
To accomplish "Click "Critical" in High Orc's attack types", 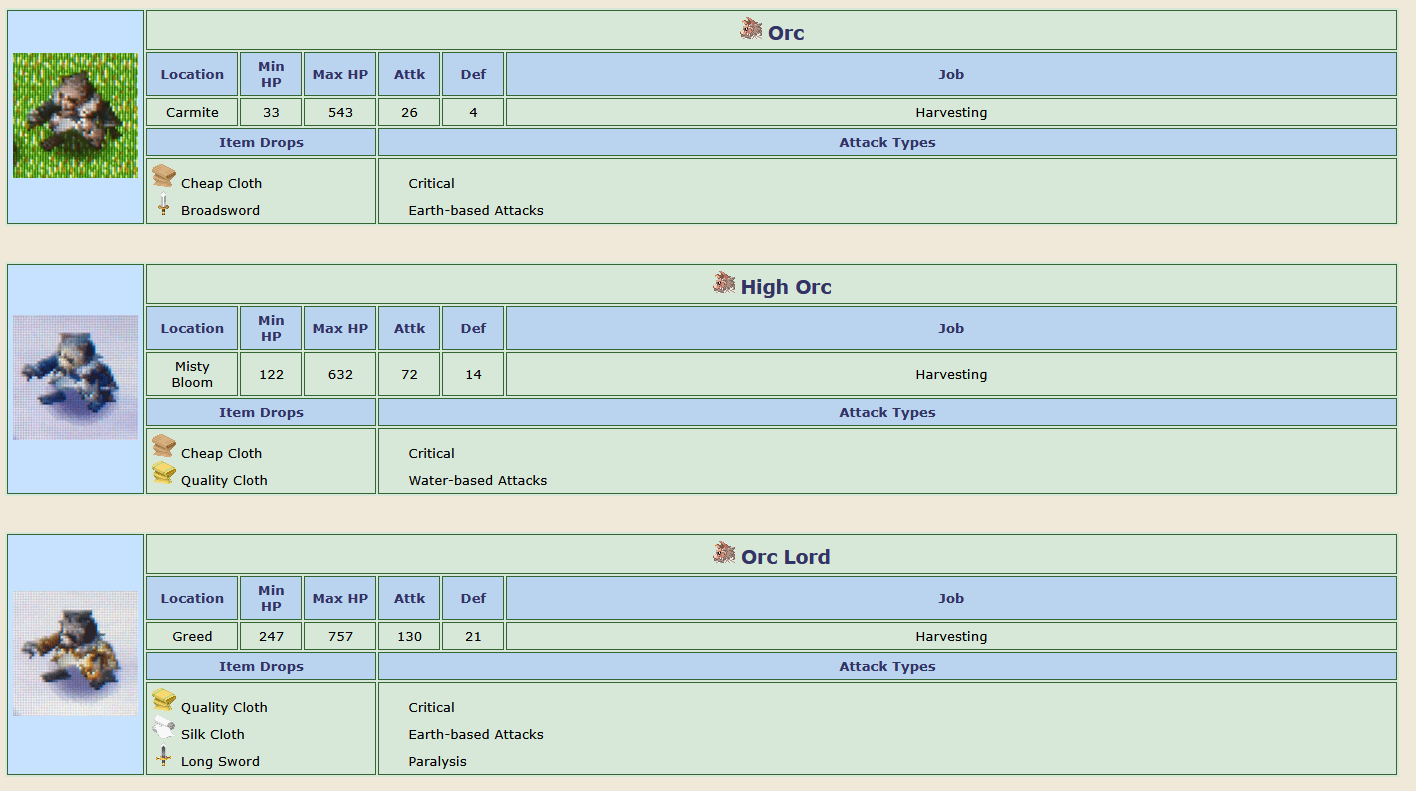I will (x=431, y=453).
